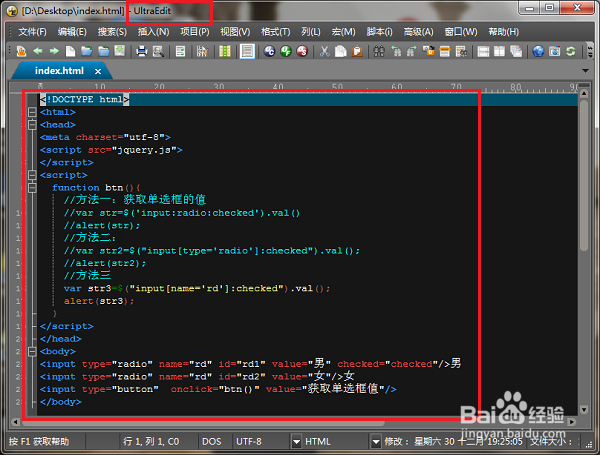Click the green UF conversion icon
Viewport: 600px width, 455px height.
(286, 51)
